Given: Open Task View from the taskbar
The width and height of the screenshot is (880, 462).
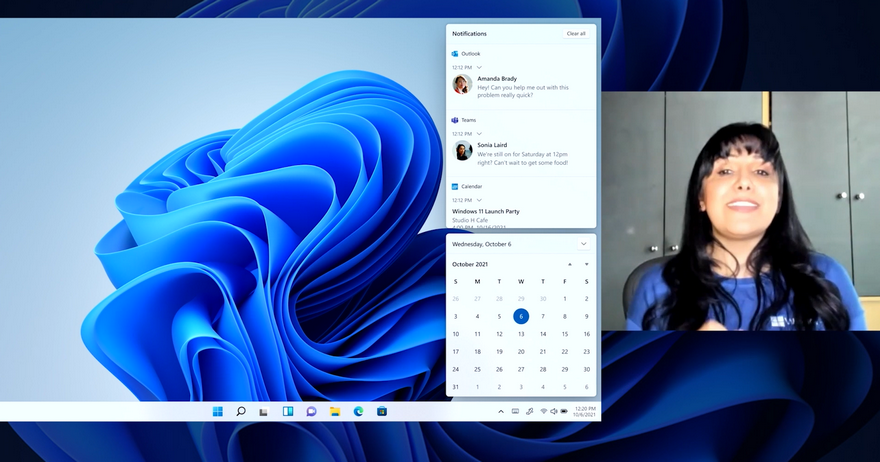Looking at the screenshot, I should [x=264, y=411].
